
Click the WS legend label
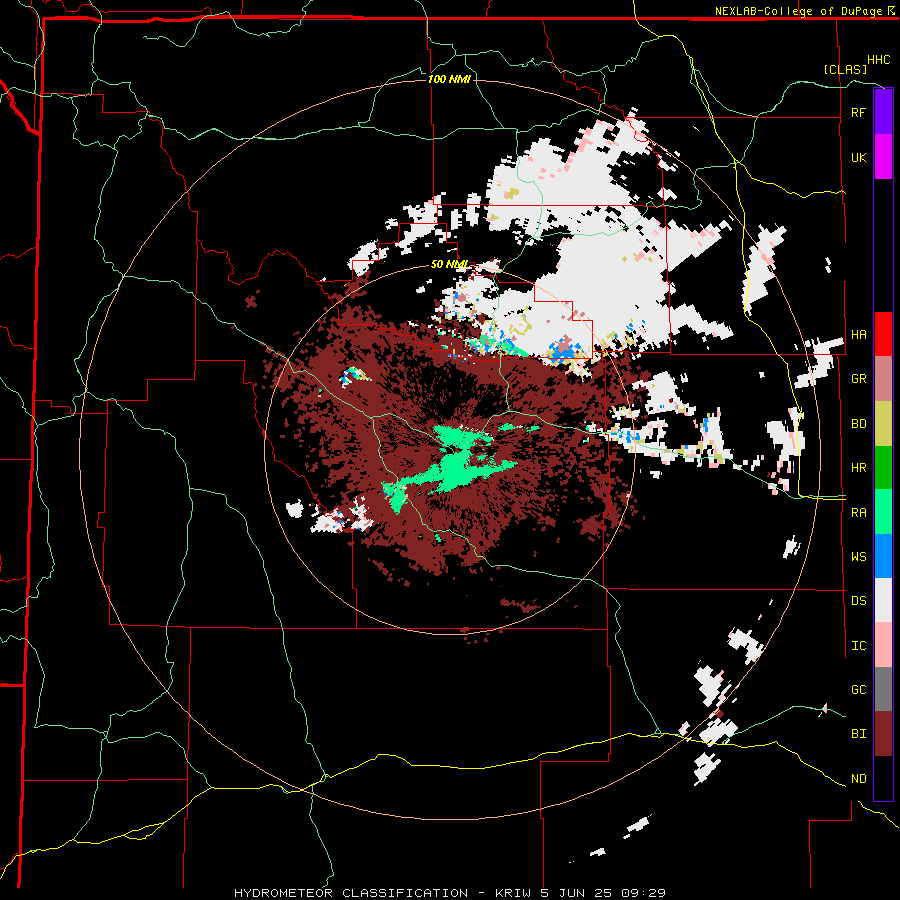point(858,557)
